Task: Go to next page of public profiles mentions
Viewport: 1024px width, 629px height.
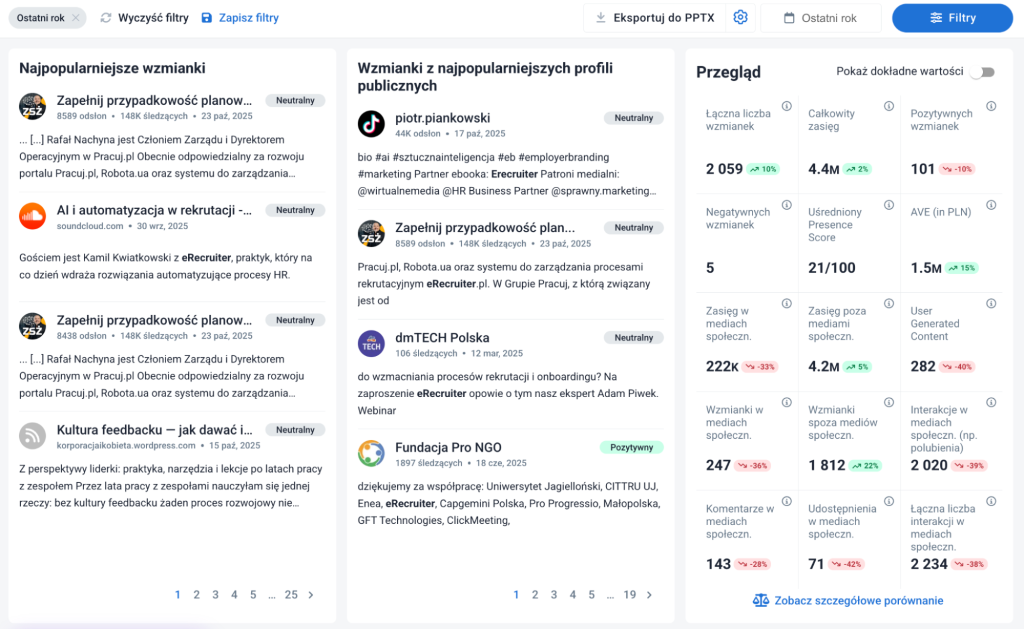Action: (650, 595)
